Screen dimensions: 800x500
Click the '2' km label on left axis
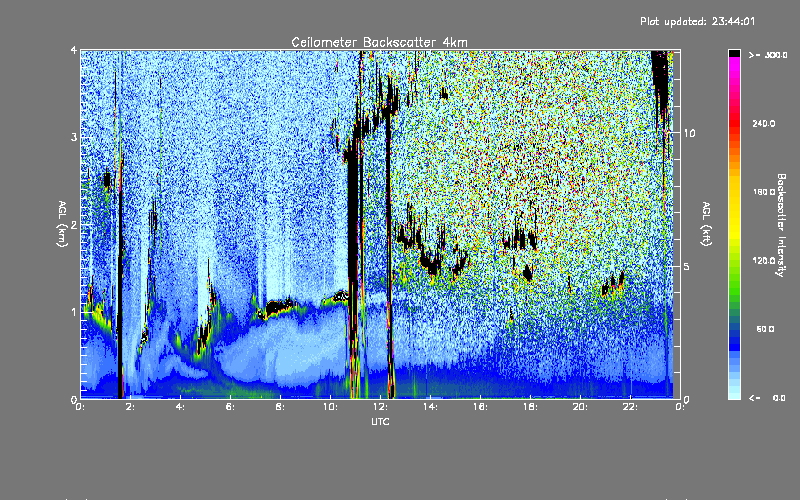[x=74, y=225]
